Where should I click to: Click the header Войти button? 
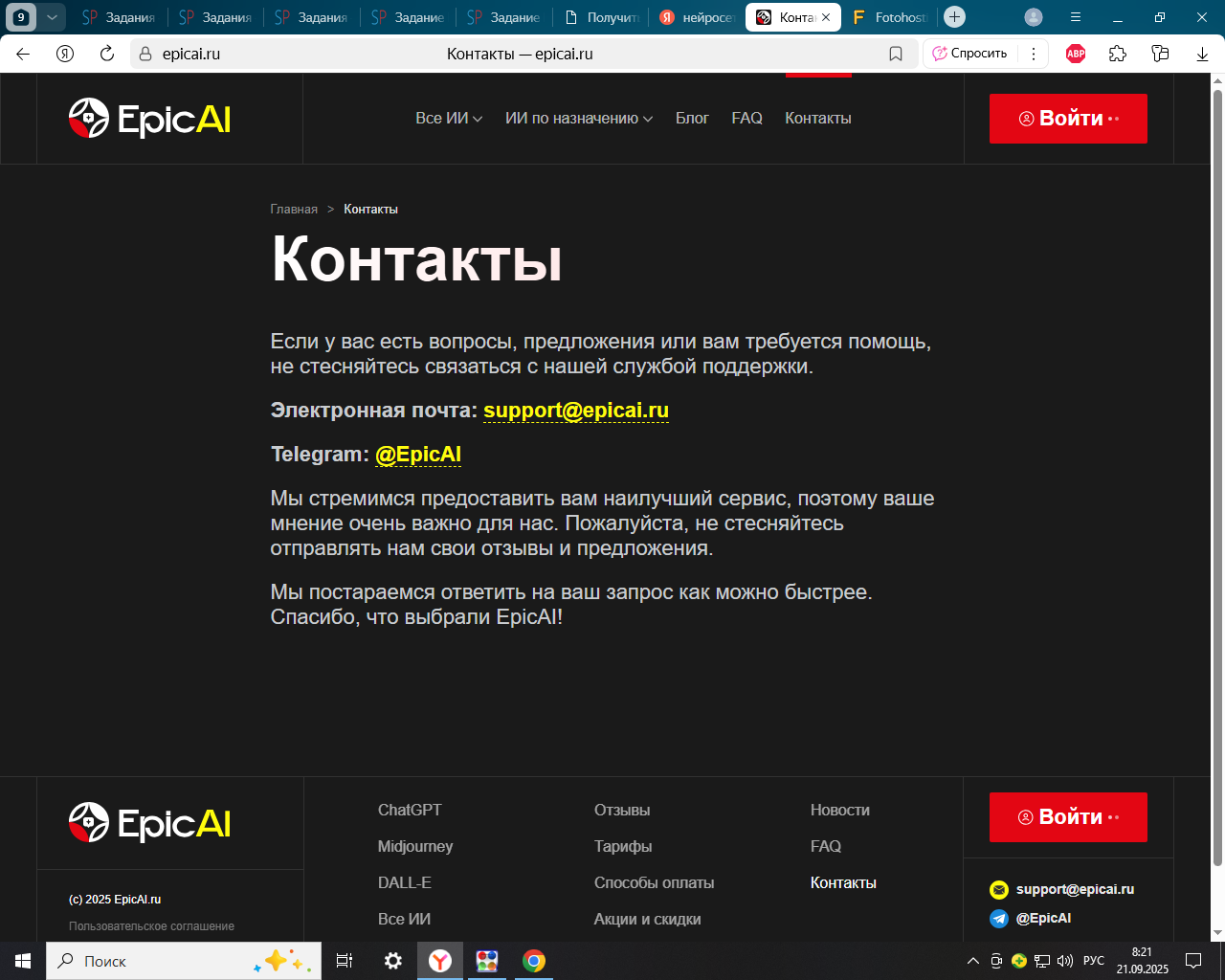[x=1068, y=119]
